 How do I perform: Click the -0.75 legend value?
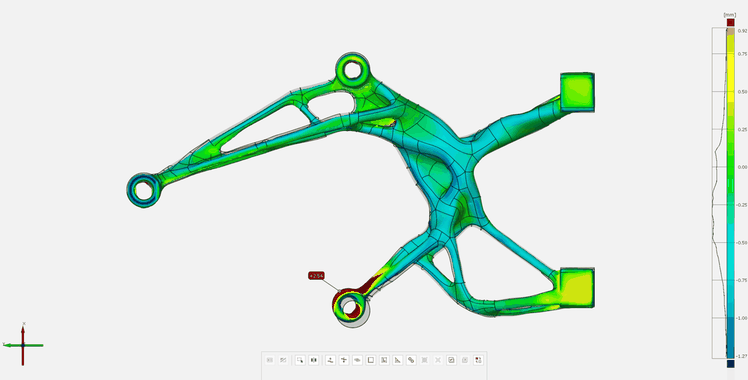click(x=742, y=280)
